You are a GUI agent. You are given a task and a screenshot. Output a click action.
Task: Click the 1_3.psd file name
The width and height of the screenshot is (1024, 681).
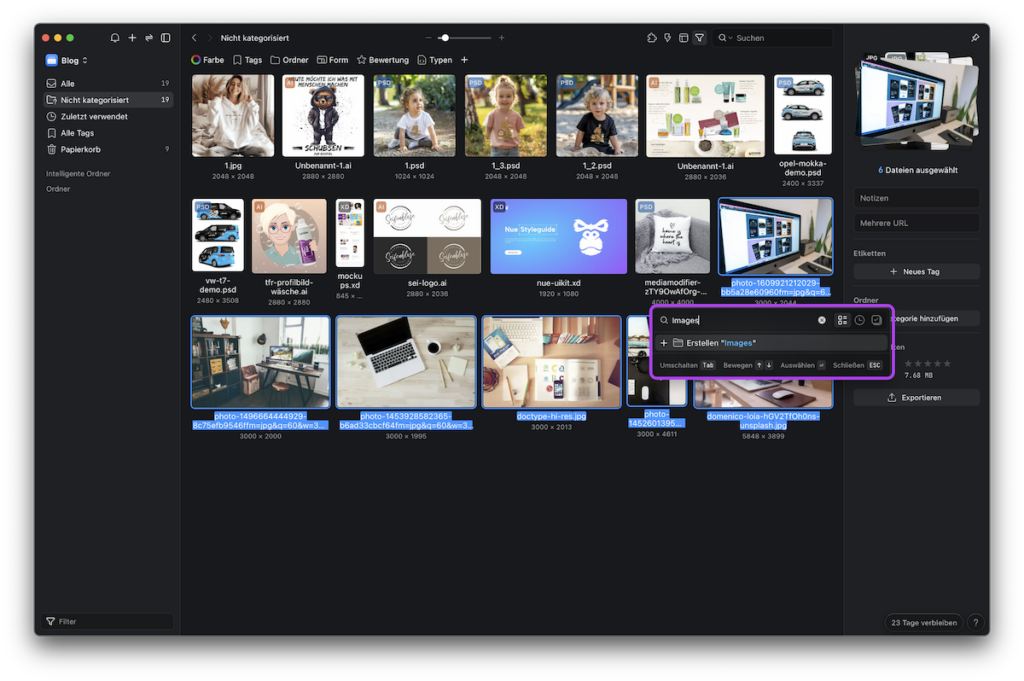505,166
